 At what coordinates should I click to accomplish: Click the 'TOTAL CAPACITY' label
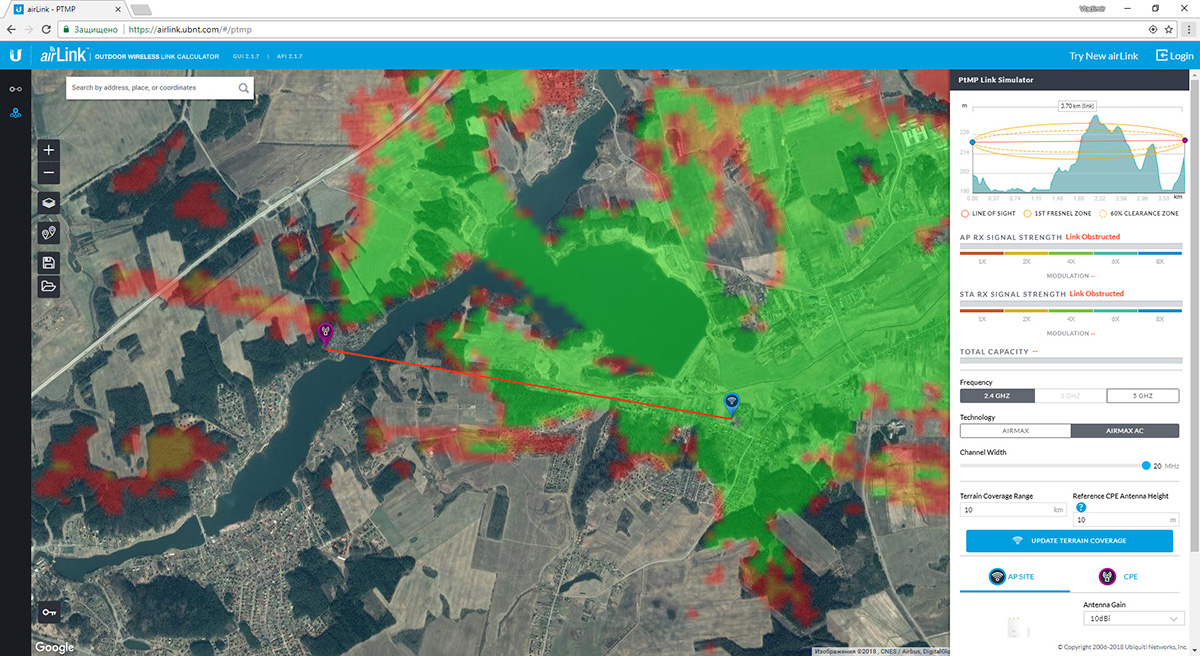click(994, 352)
